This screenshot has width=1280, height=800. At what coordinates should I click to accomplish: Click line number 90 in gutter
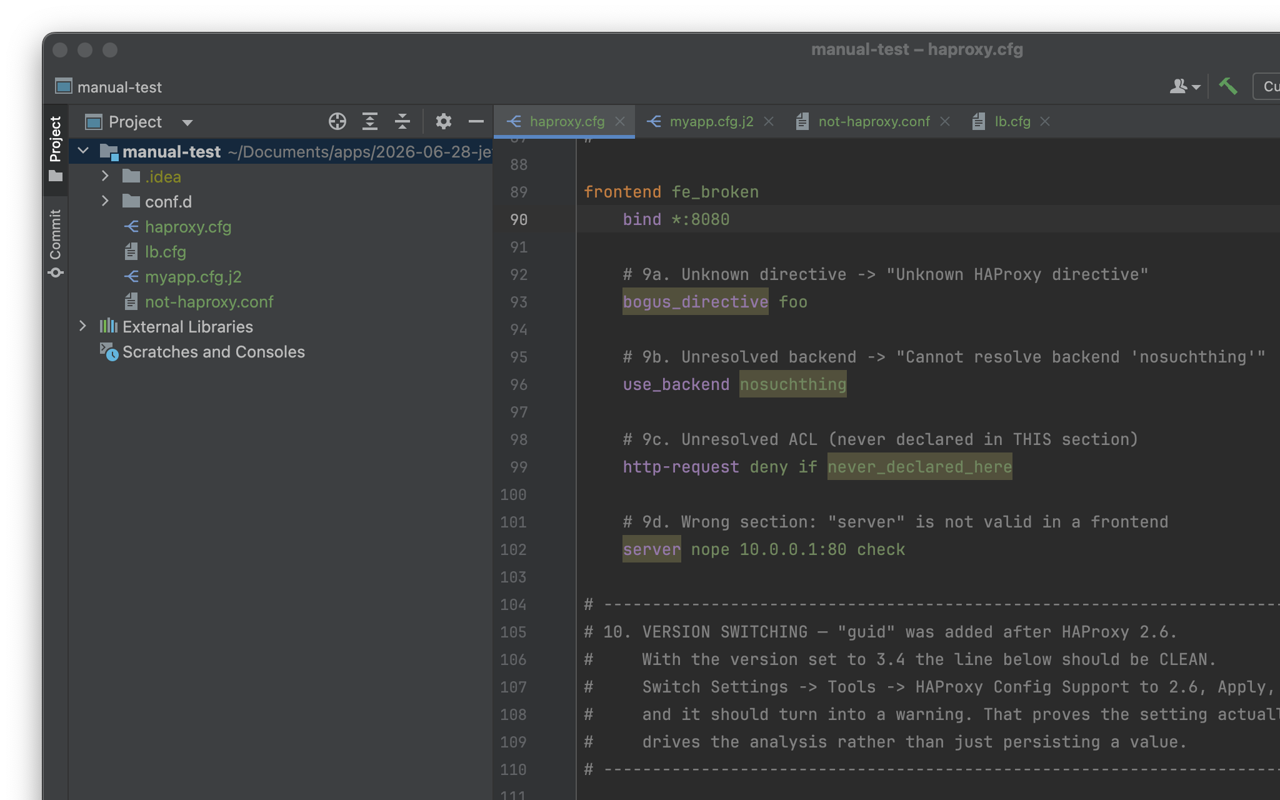click(x=518, y=219)
